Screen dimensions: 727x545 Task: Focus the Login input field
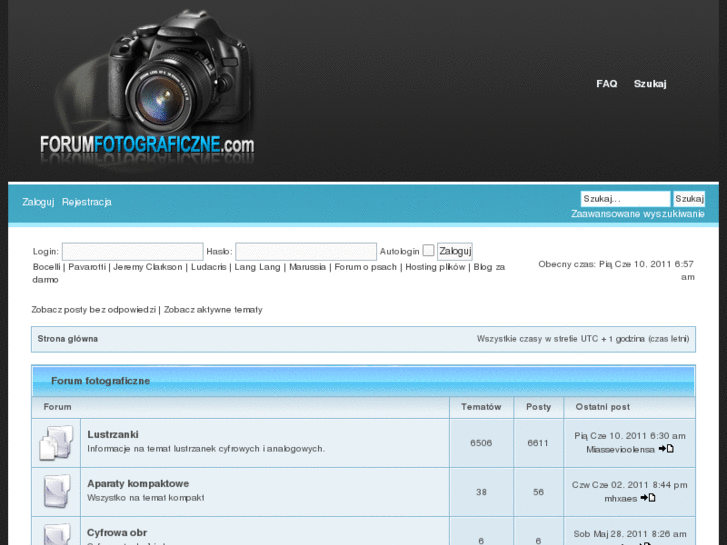(133, 251)
